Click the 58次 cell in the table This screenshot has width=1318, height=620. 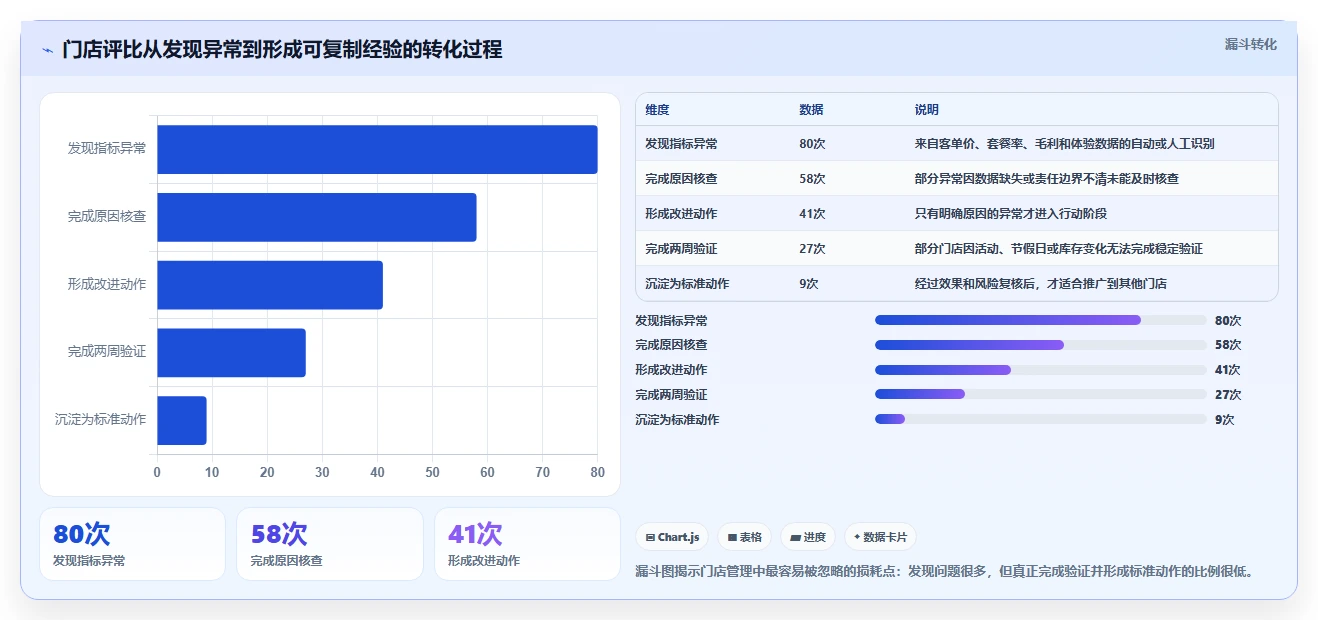[812, 179]
